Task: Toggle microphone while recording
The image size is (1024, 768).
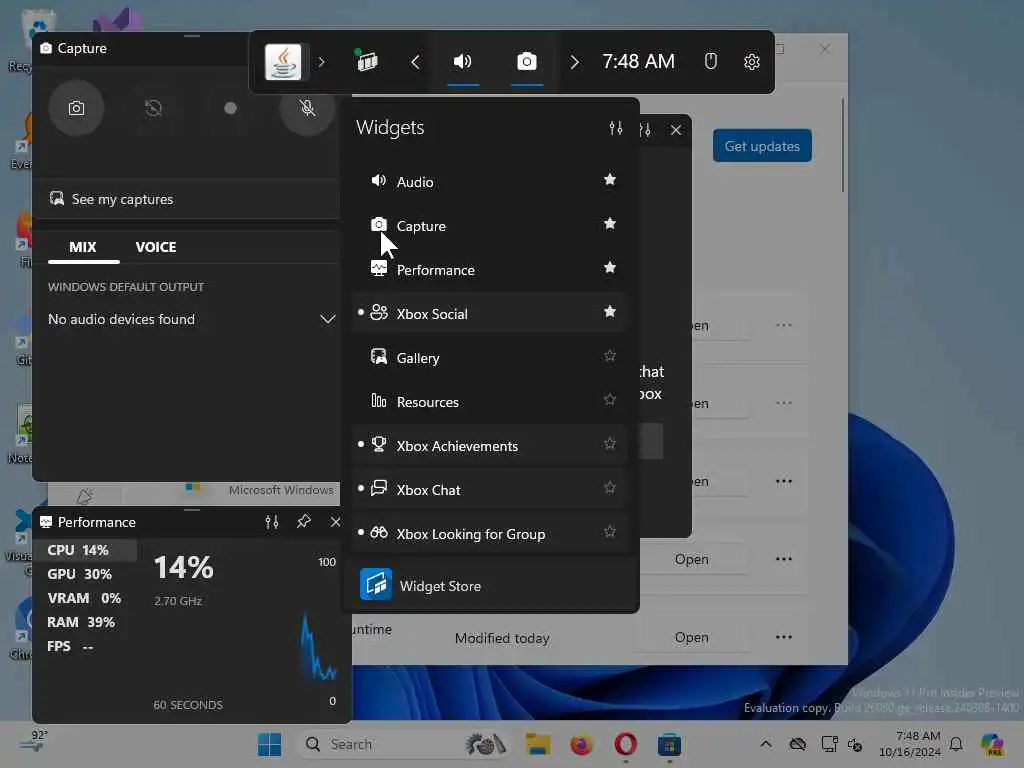Action: pyautogui.click(x=307, y=108)
